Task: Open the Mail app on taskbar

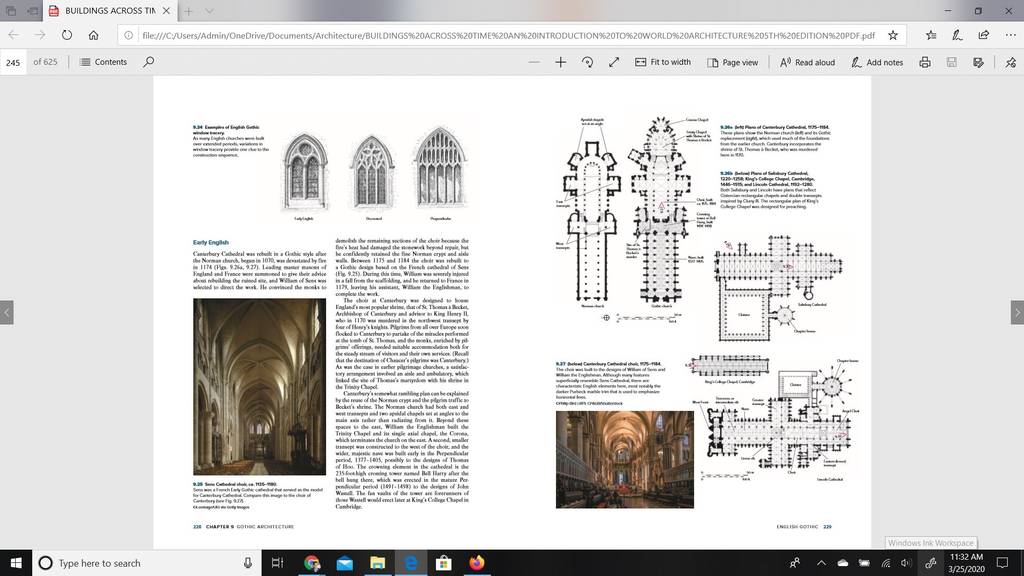Action: (x=345, y=563)
